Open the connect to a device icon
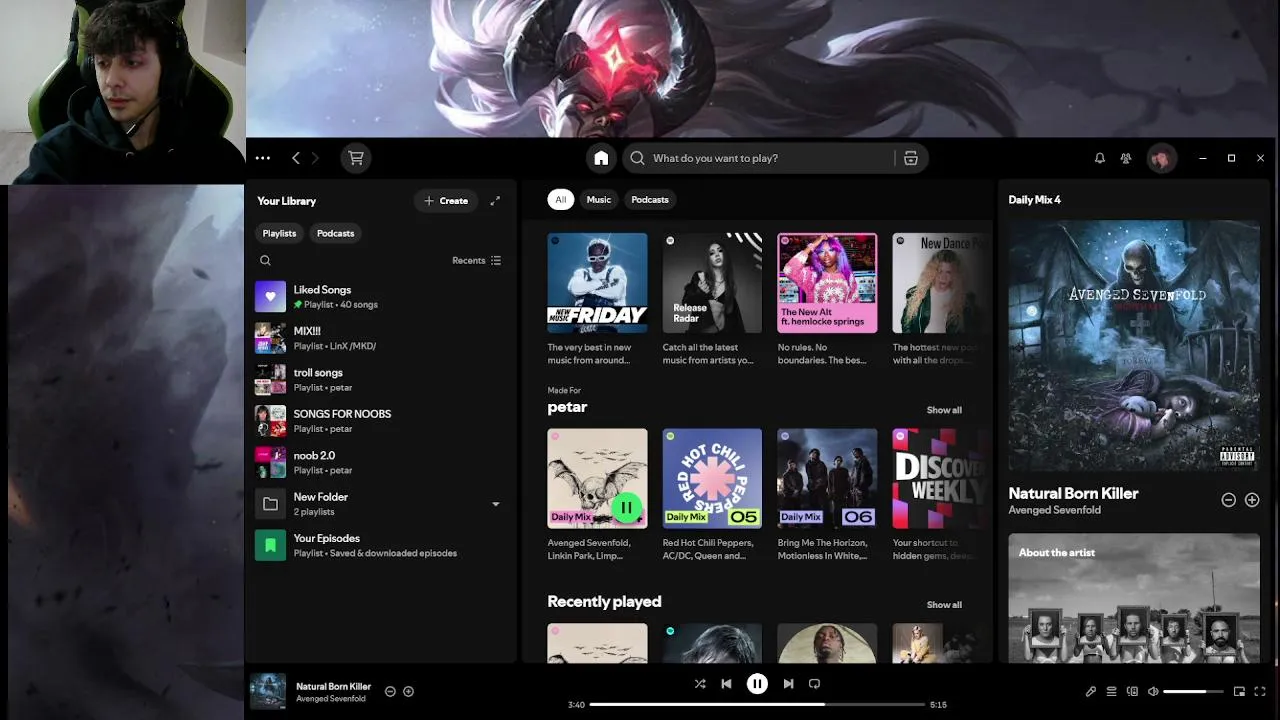This screenshot has height=720, width=1280. click(x=1132, y=691)
